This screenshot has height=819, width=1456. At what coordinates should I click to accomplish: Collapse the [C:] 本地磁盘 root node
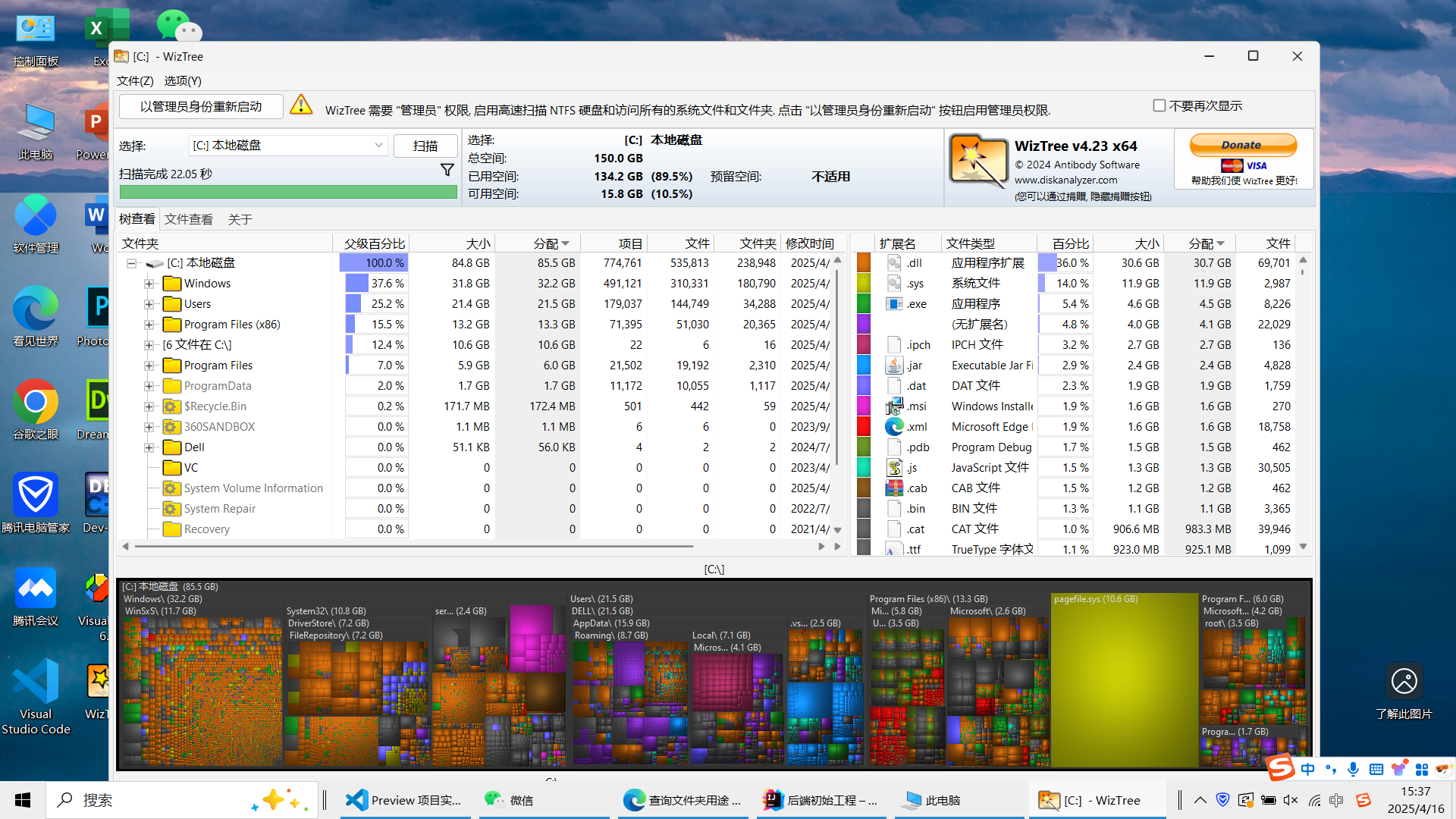[132, 263]
